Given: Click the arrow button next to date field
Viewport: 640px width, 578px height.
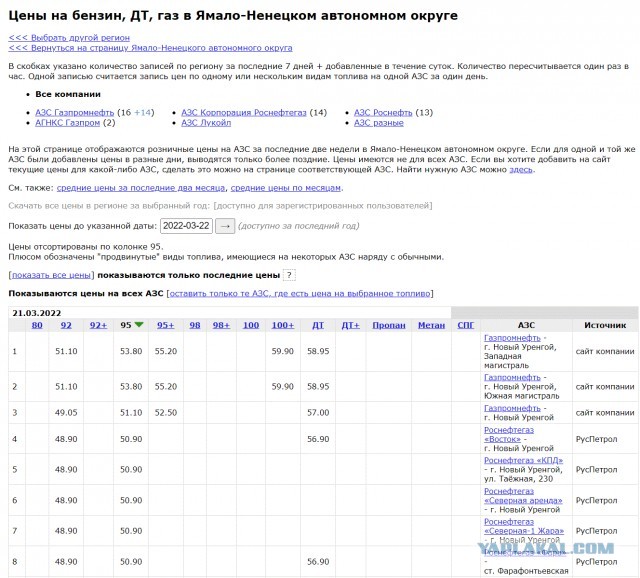Looking at the screenshot, I should [225, 226].
